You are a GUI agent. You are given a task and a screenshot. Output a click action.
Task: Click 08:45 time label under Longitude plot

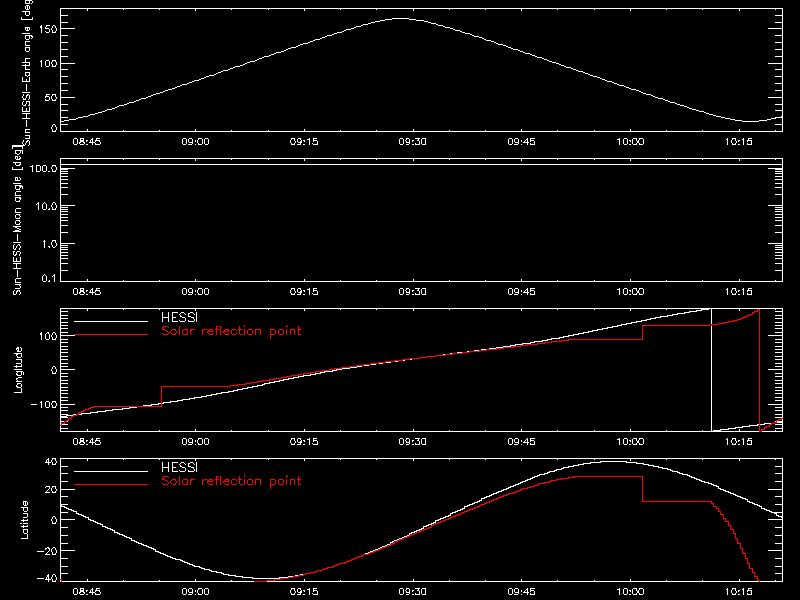[x=87, y=441]
